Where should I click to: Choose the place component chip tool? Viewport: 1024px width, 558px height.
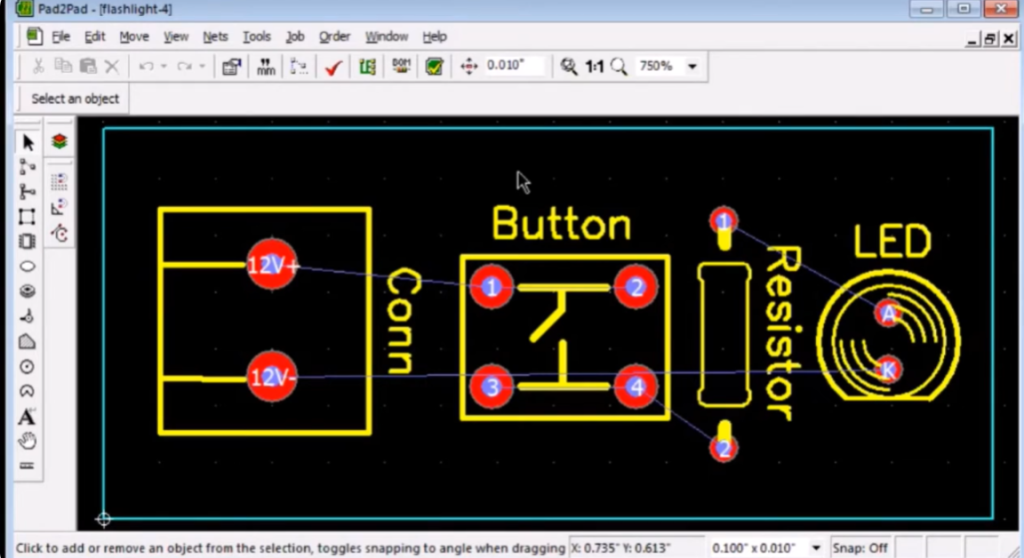(x=27, y=241)
